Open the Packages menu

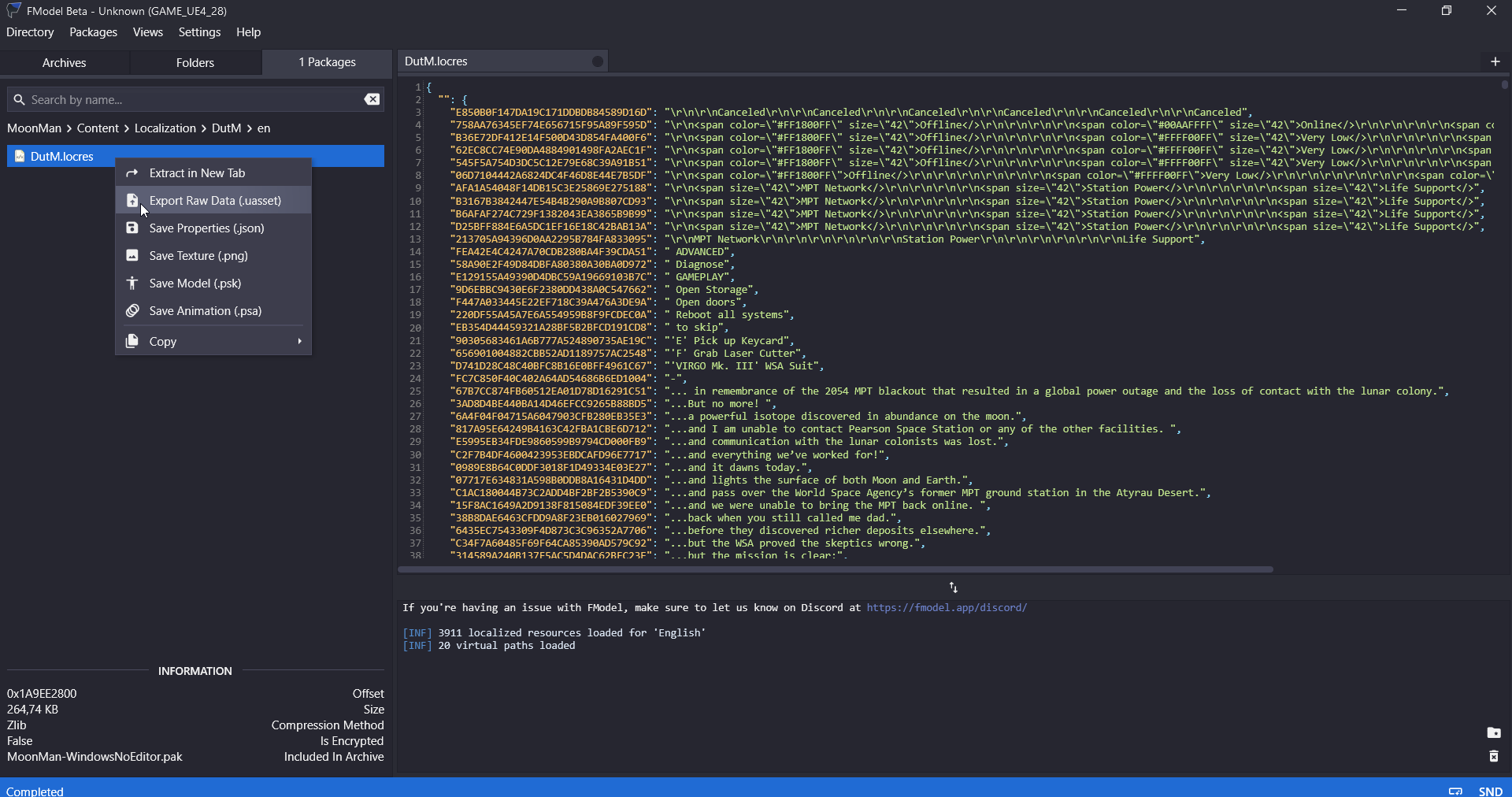(x=93, y=32)
